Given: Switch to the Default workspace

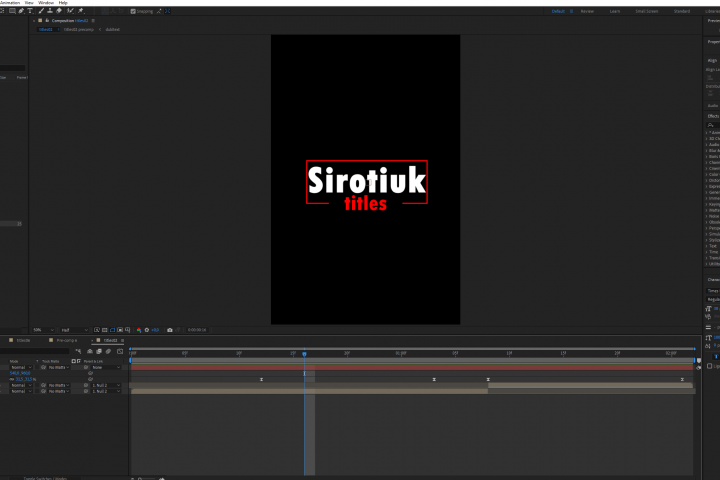Looking at the screenshot, I should pos(558,11).
